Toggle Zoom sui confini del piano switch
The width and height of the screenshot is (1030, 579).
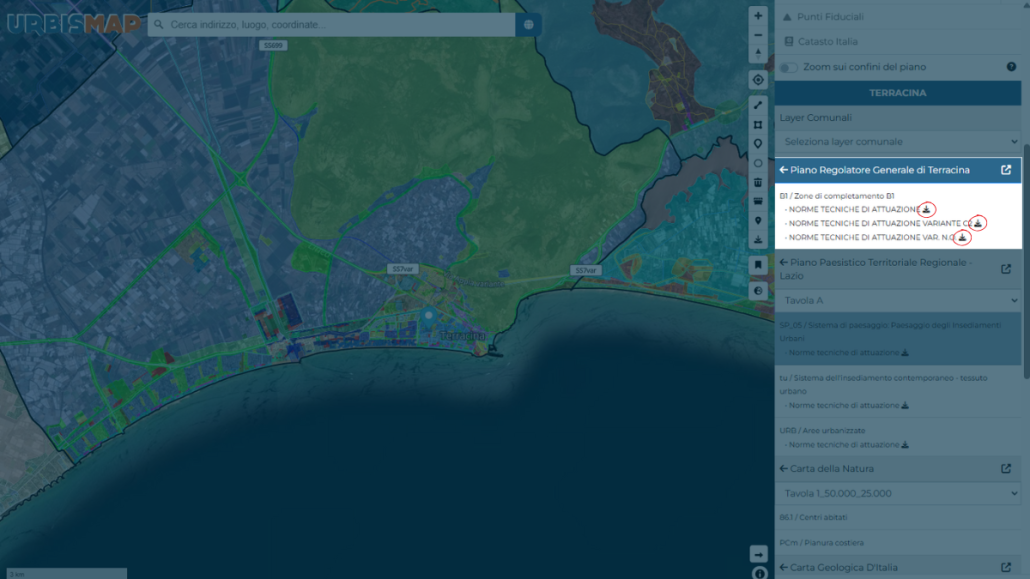(788, 68)
